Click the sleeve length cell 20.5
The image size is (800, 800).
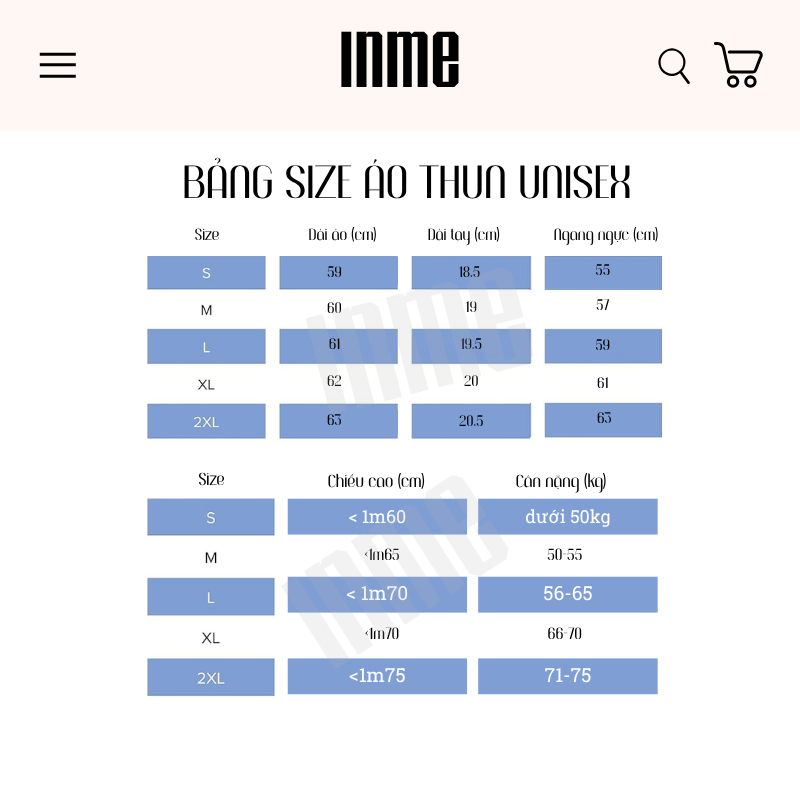pyautogui.click(x=470, y=421)
